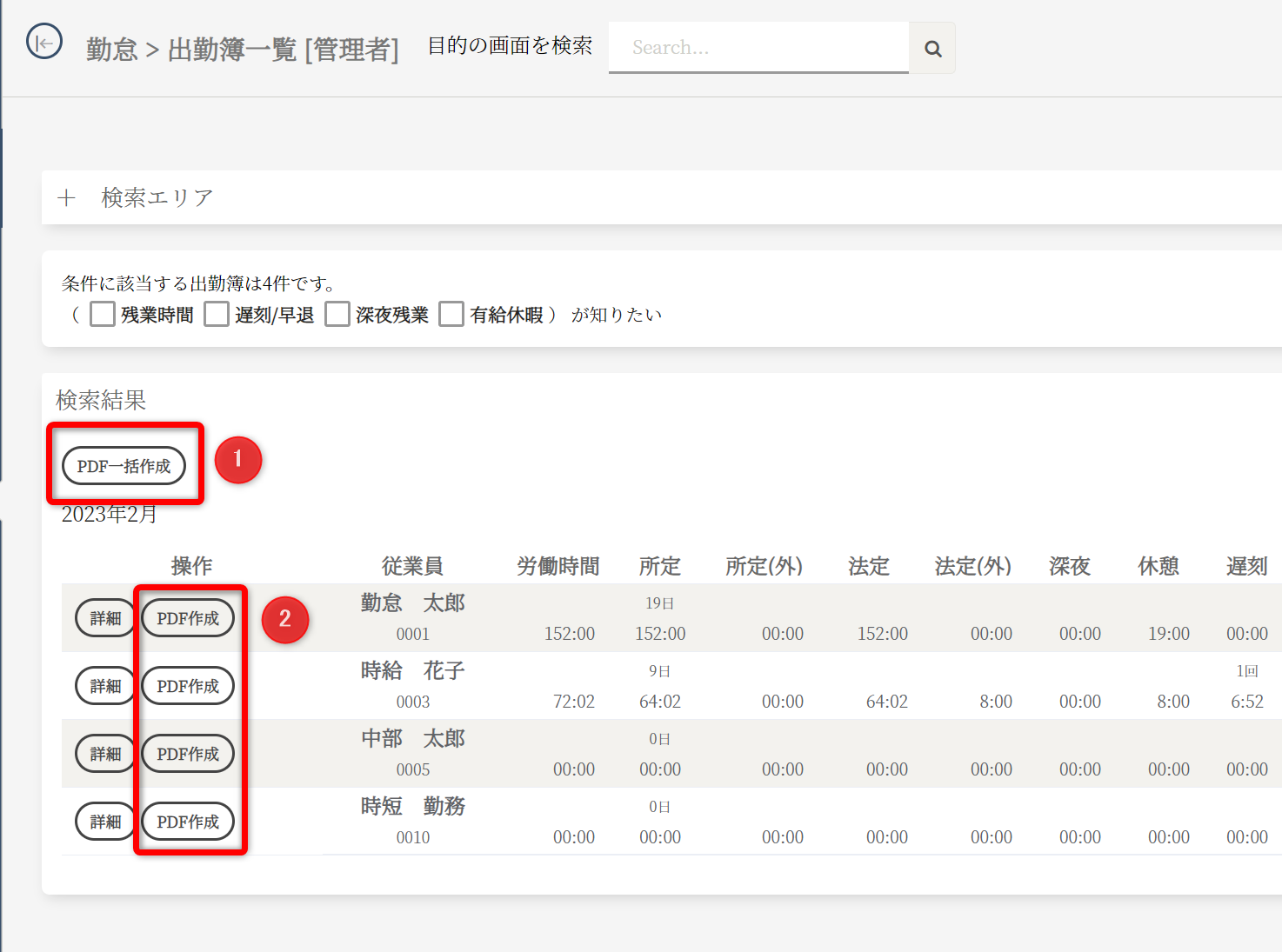
Task: Create PDF for 時短 勤務
Action: pyautogui.click(x=188, y=822)
